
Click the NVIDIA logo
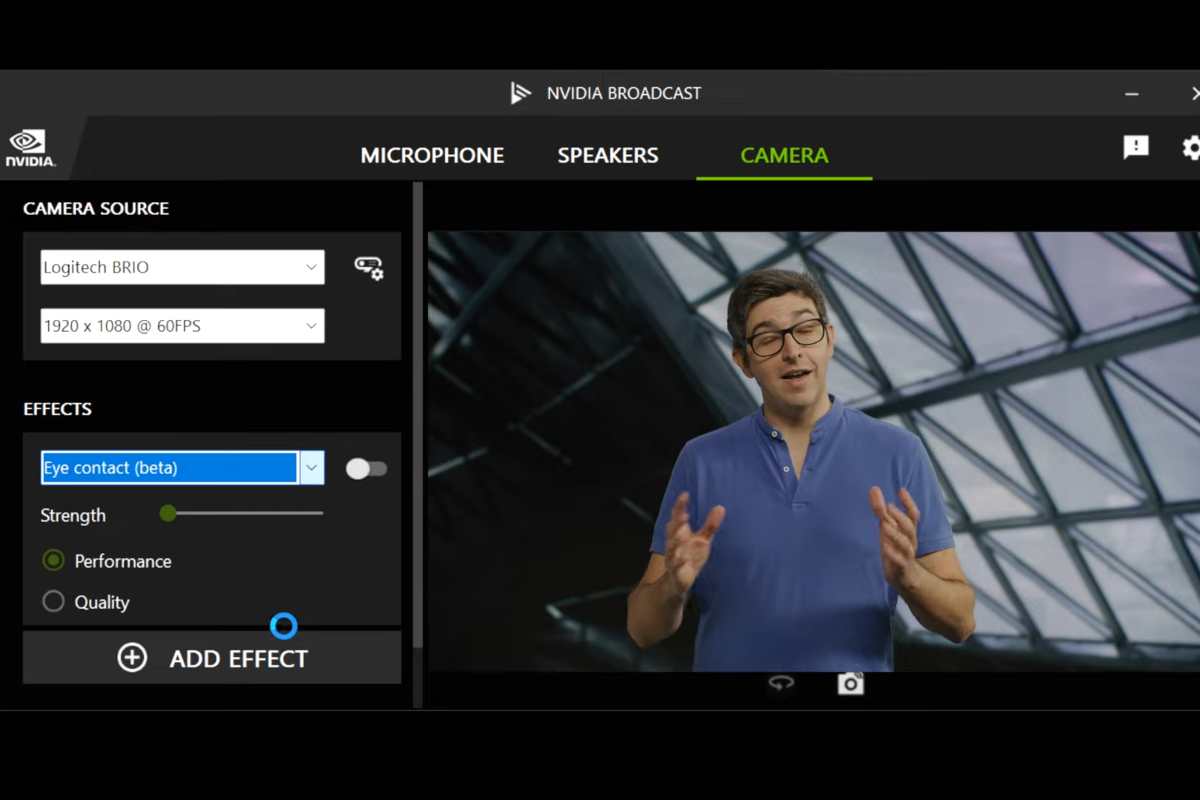29,148
